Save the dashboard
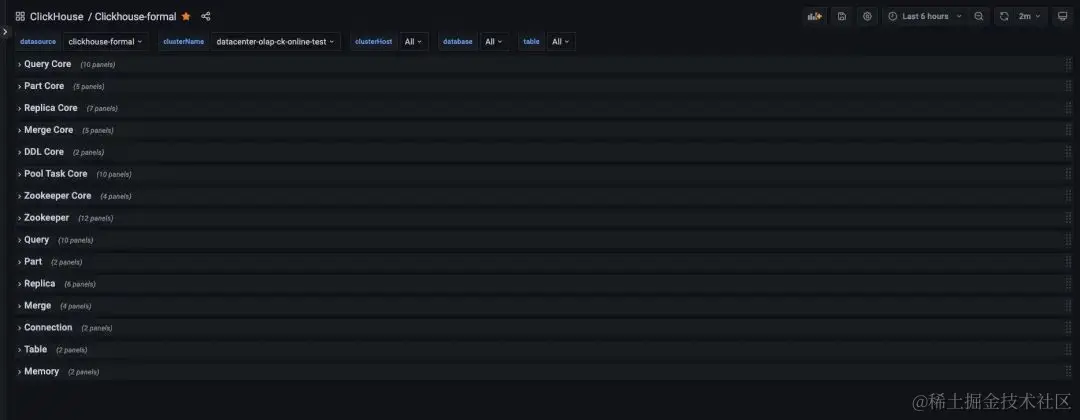Image resolution: width=1080 pixels, height=420 pixels. [x=842, y=16]
